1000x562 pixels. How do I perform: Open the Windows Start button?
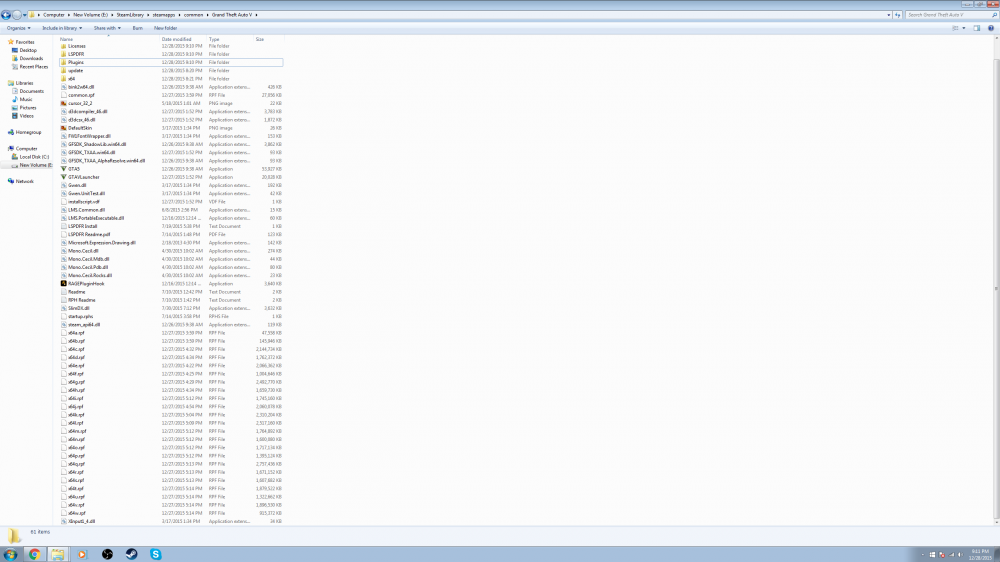coord(10,554)
